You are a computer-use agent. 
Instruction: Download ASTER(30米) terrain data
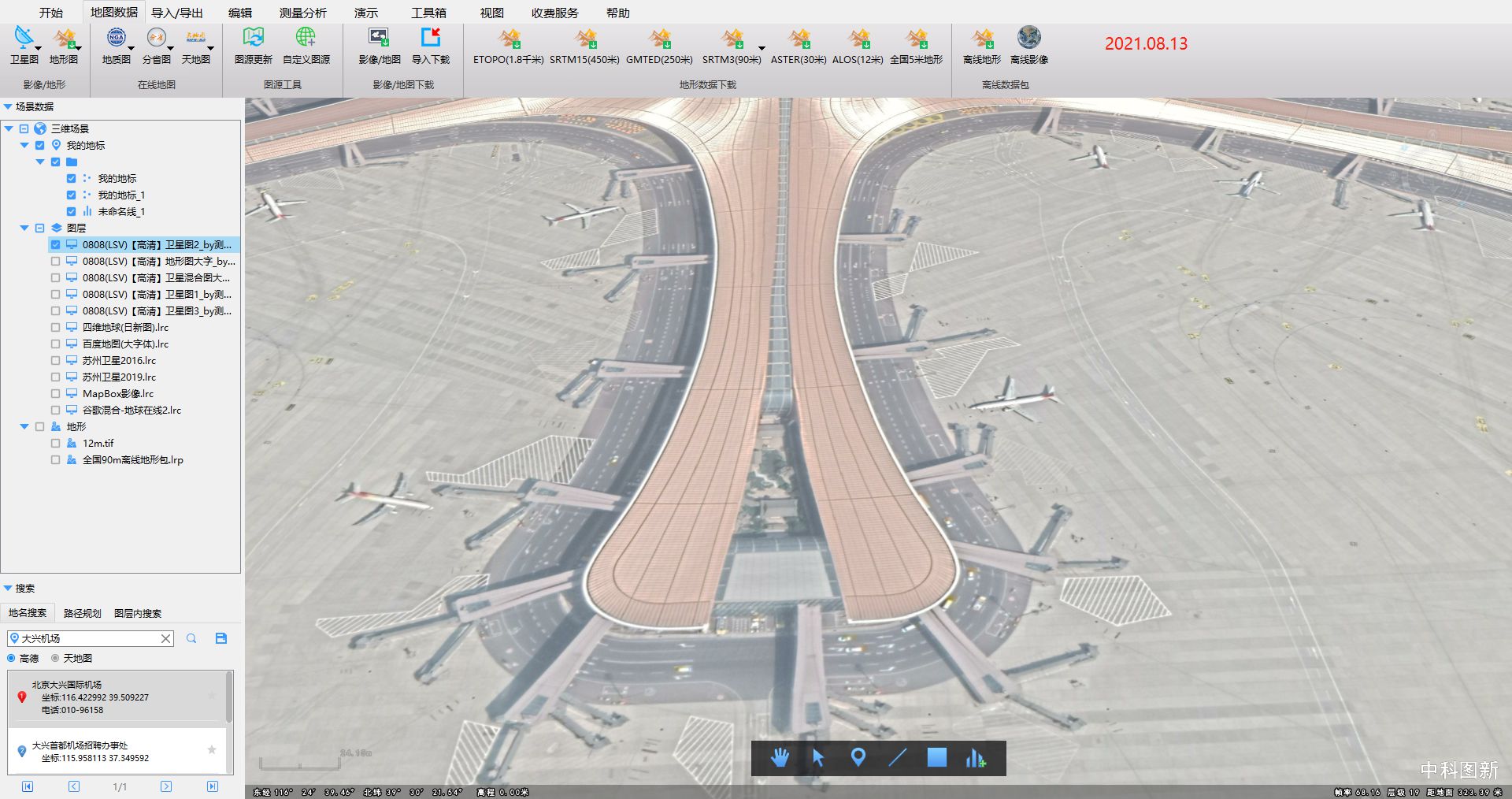coord(799,45)
